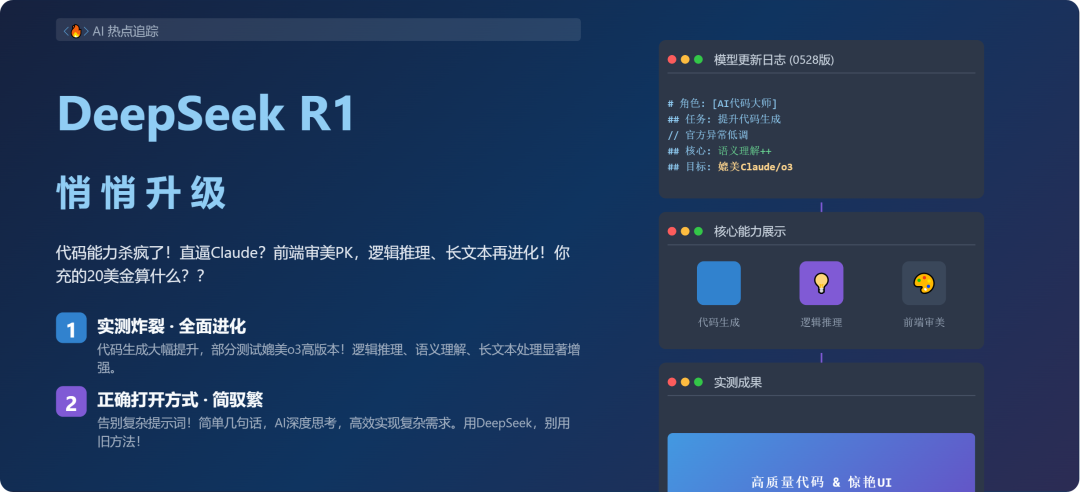
Task: Click the code line '## 任务: 提升代码生成'
Action: (x=724, y=119)
